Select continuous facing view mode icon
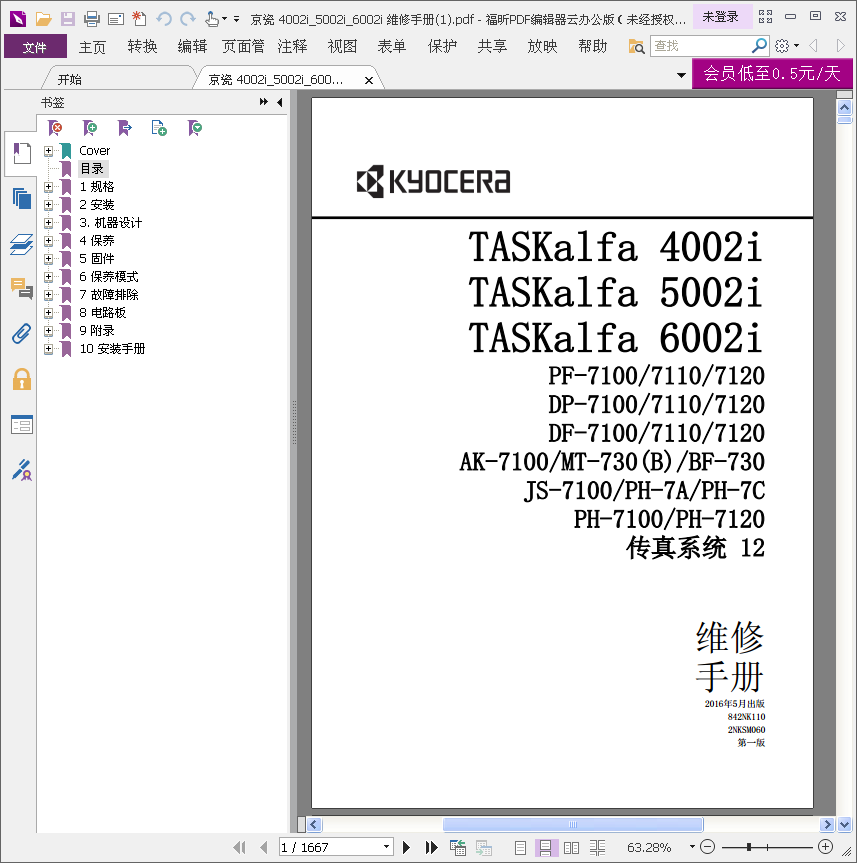 (597, 848)
